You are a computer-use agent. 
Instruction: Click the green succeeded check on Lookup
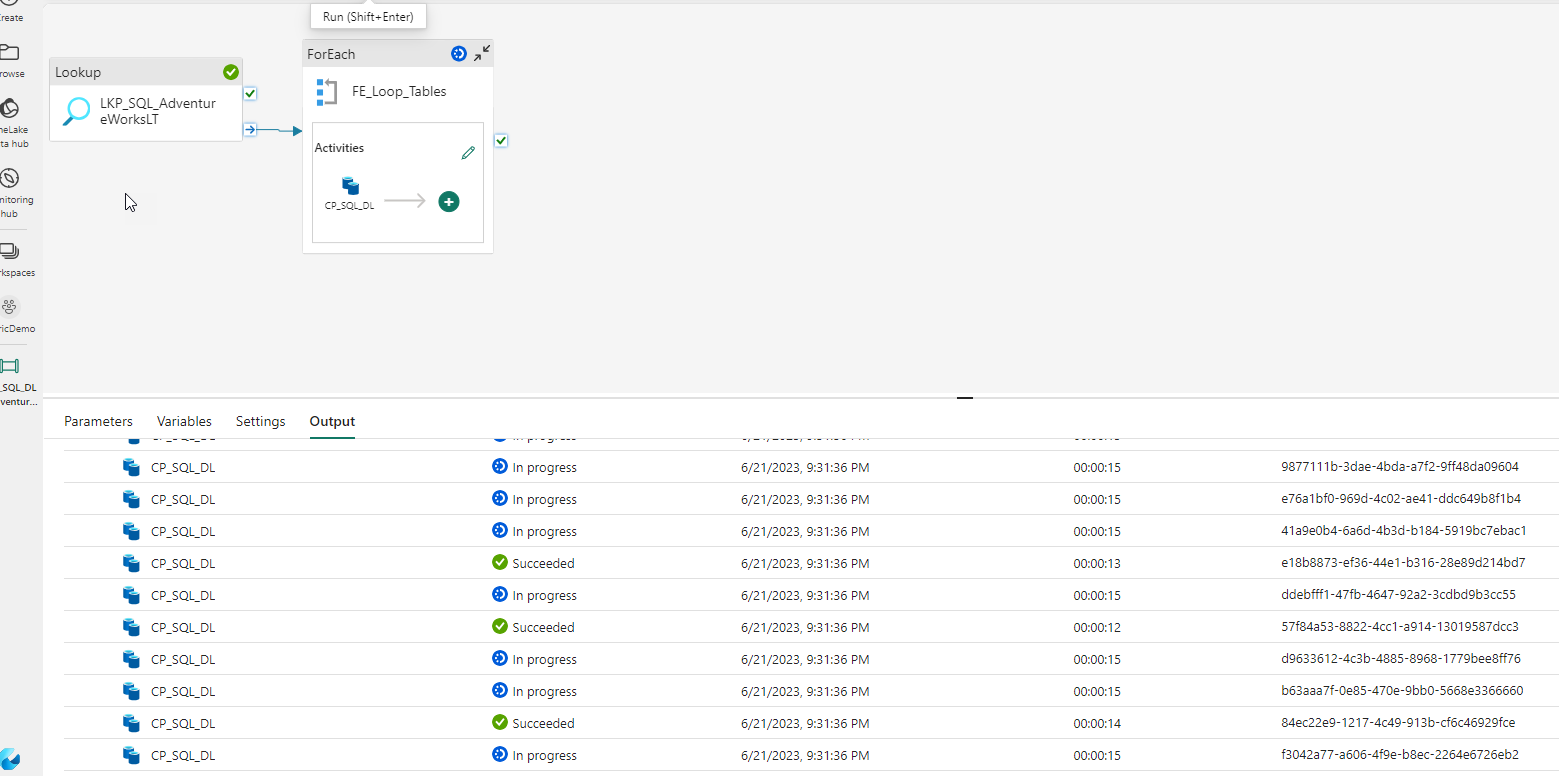231,72
